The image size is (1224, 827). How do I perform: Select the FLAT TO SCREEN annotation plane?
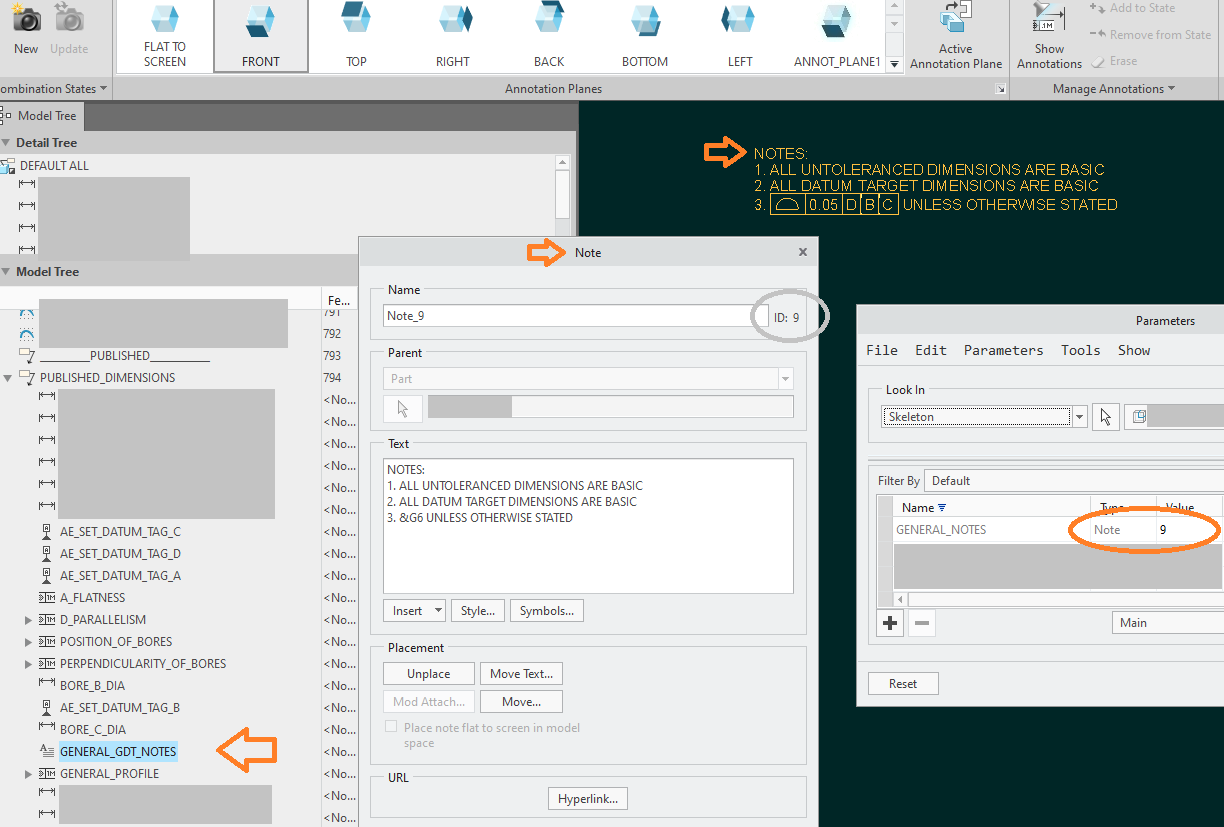point(163,35)
